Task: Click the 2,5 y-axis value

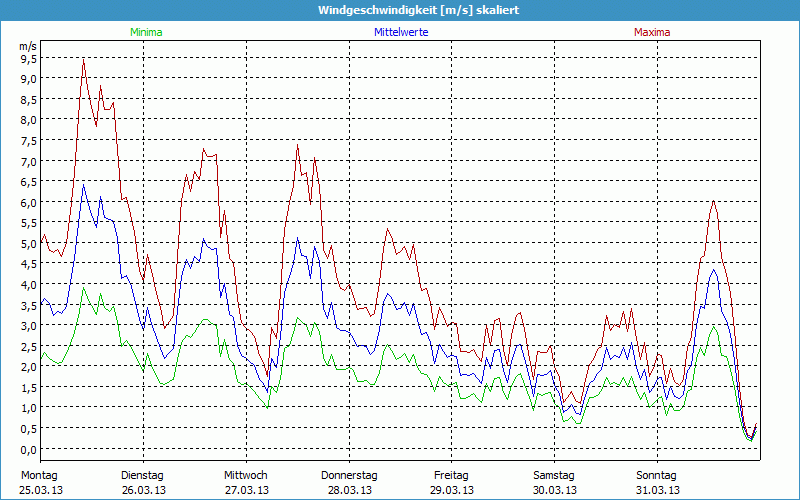Action: point(29,346)
